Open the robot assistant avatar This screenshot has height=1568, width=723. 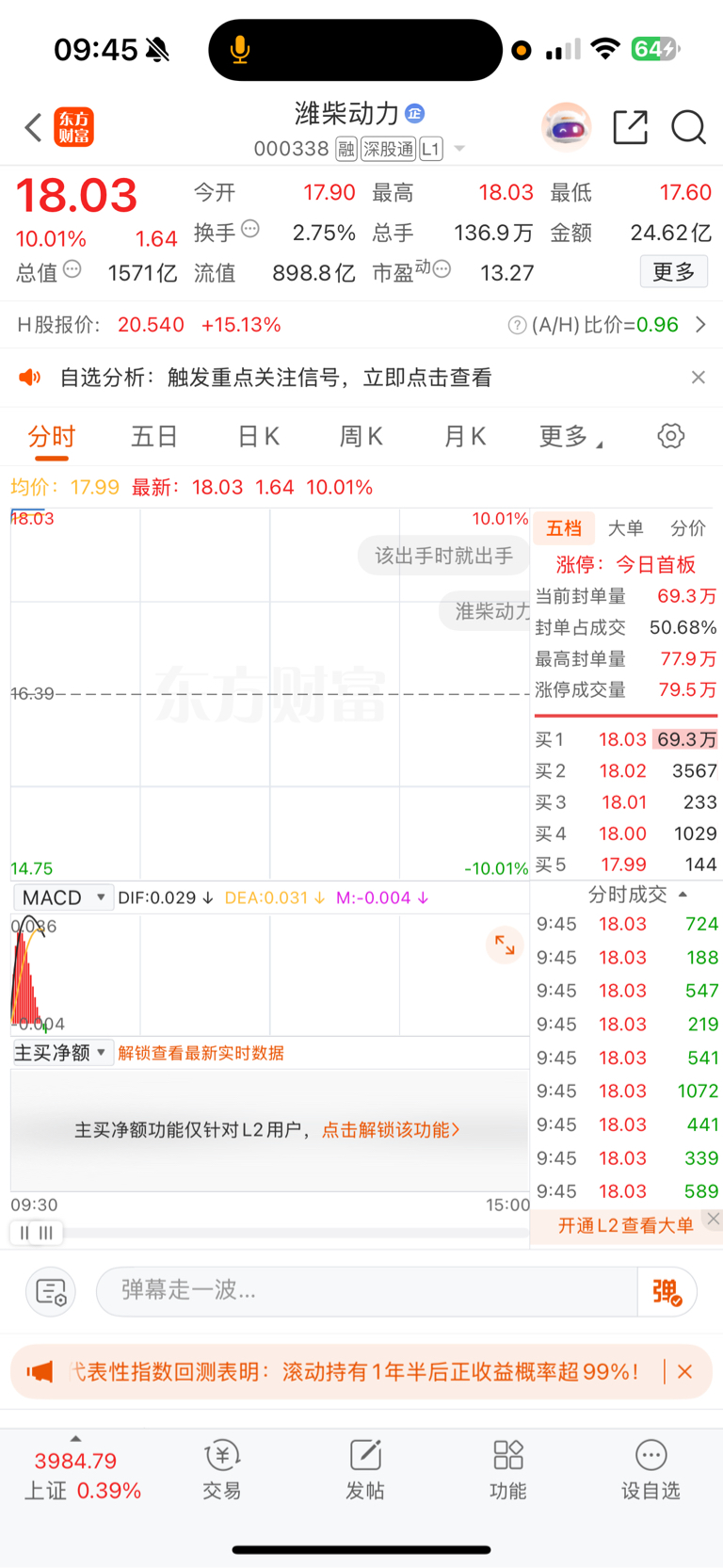(x=566, y=127)
